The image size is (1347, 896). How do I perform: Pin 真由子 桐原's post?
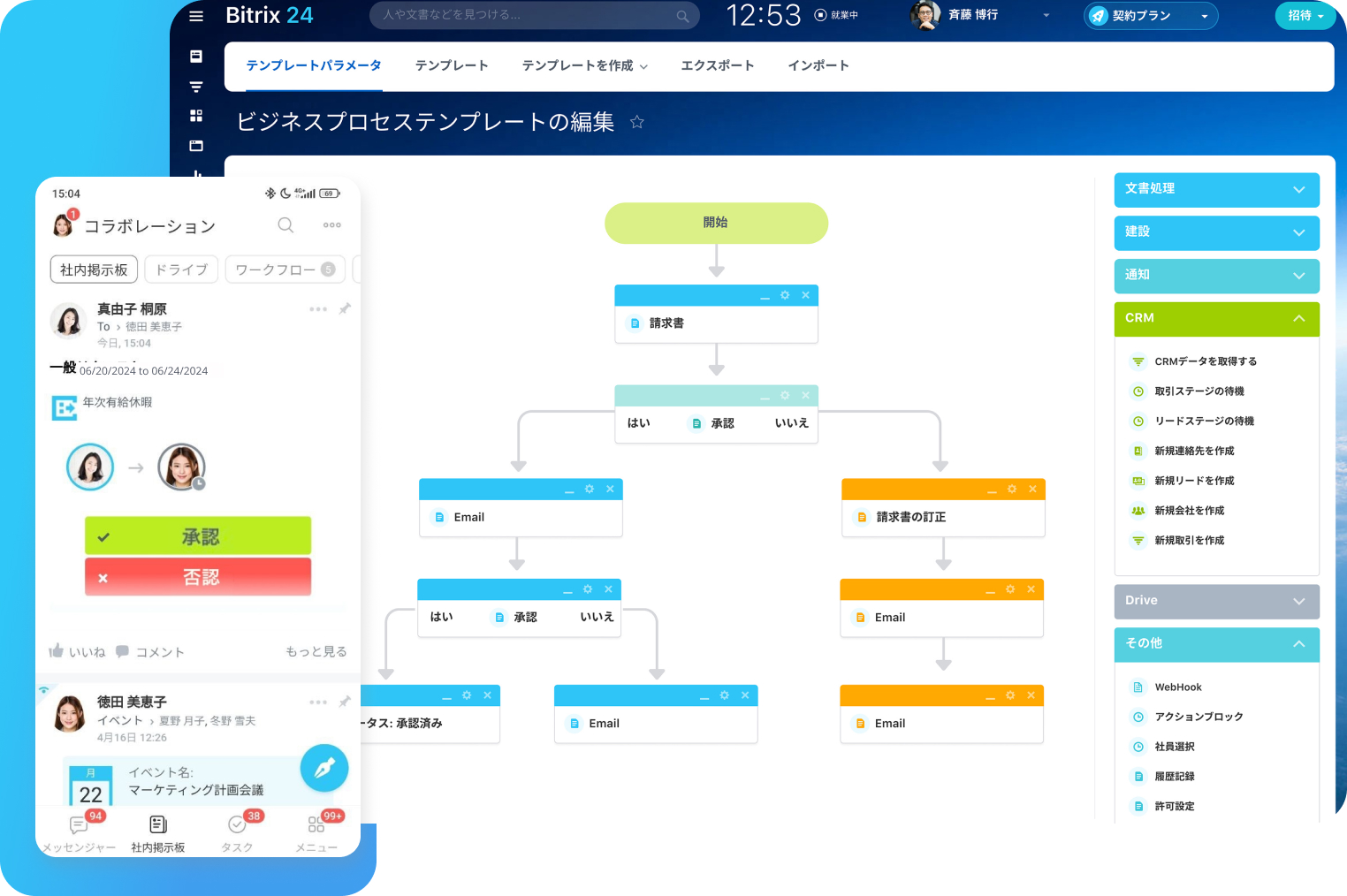346,309
